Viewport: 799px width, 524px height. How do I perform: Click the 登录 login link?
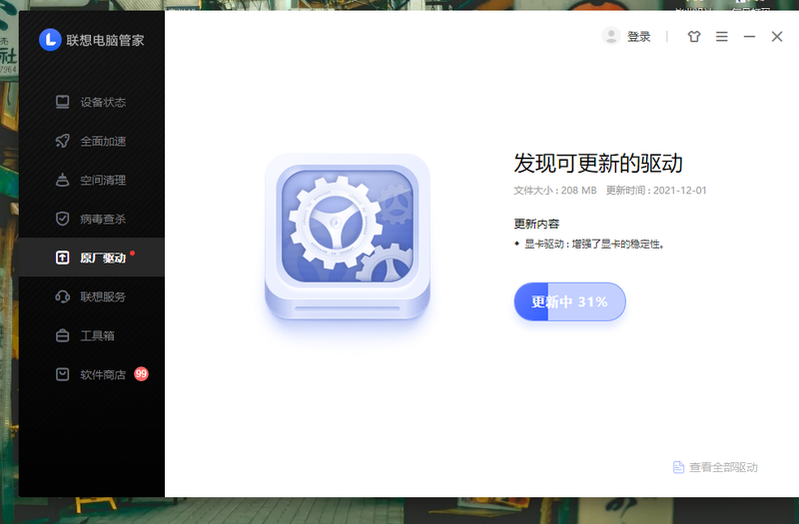coord(639,37)
